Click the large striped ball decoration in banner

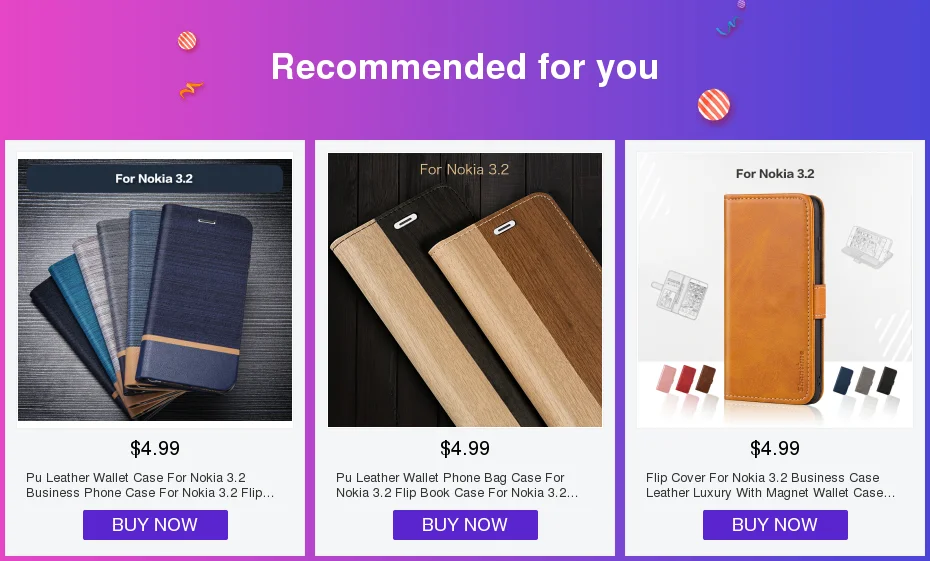click(714, 105)
